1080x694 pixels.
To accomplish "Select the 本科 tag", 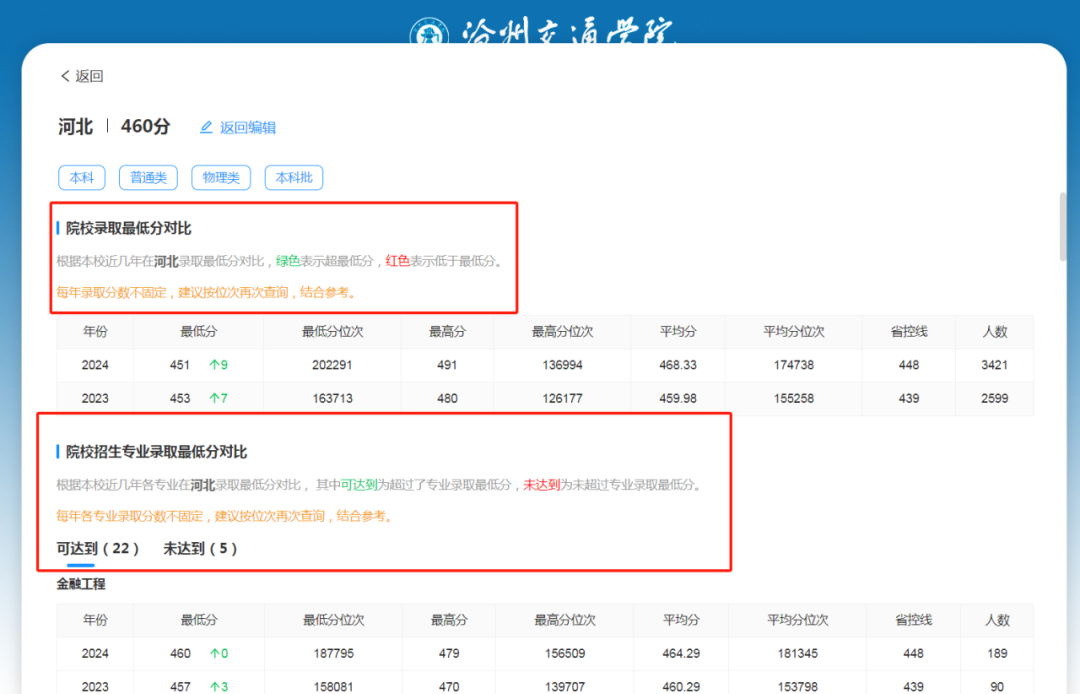I will pos(82,178).
